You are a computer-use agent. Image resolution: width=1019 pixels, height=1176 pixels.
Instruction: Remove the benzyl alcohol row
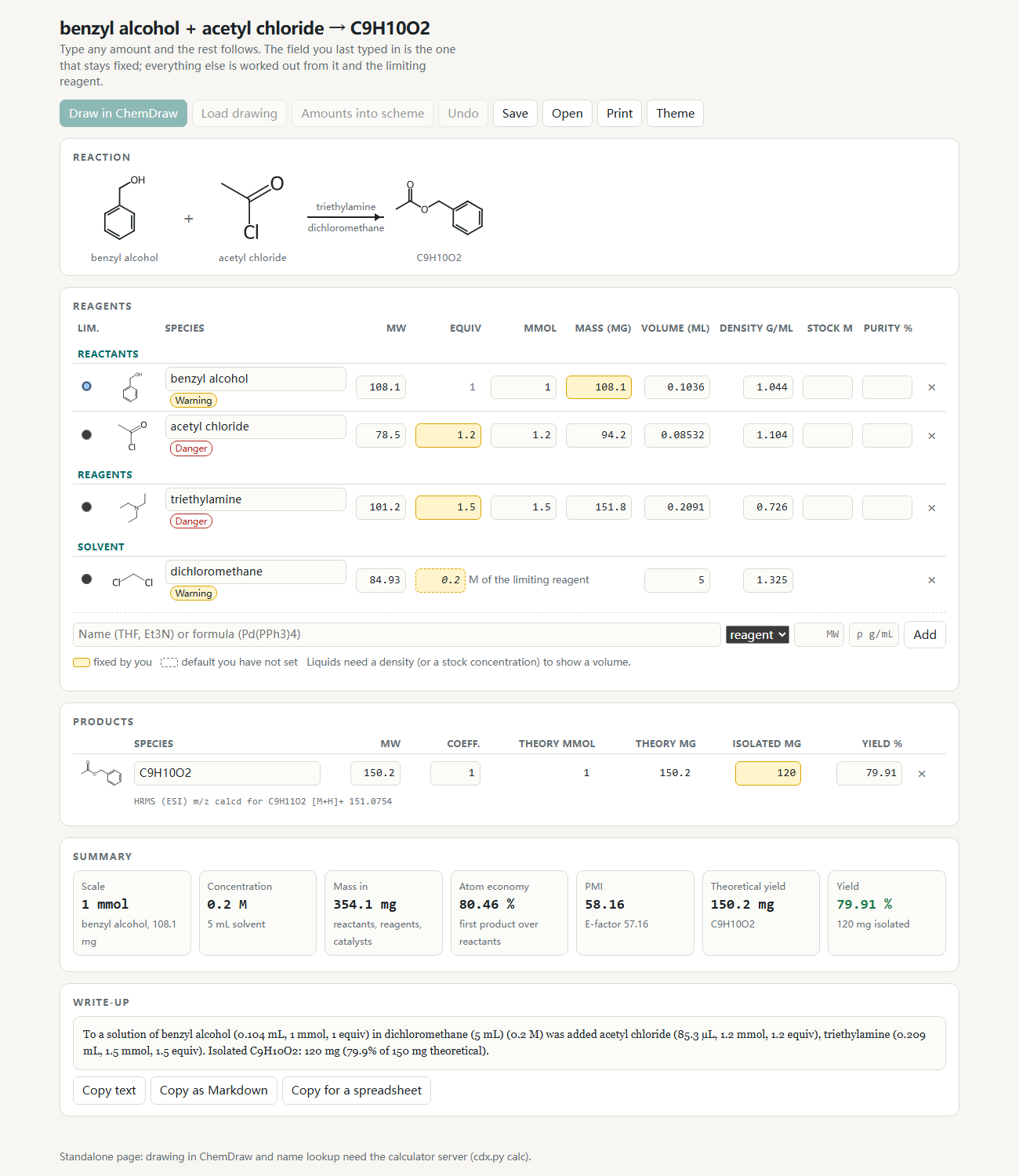click(x=931, y=387)
